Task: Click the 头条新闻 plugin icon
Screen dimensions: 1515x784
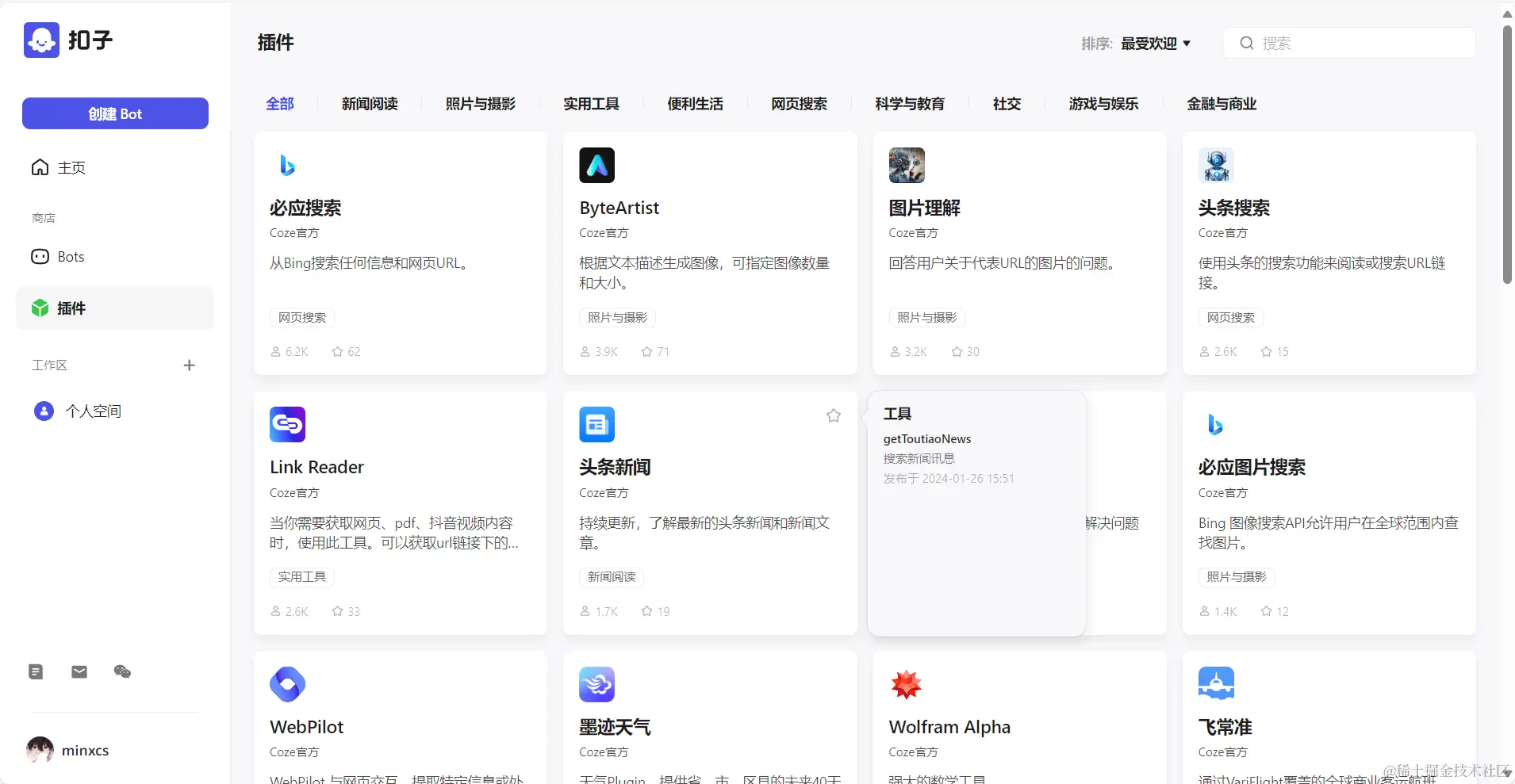Action: [596, 424]
